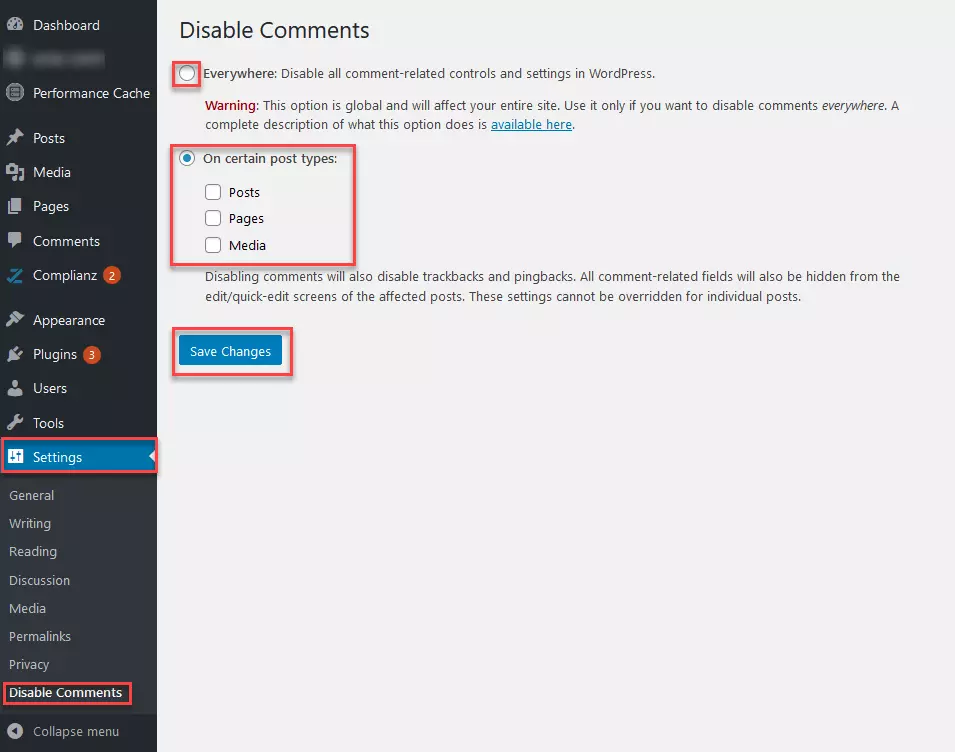Open Performance Cache menu item
Viewport: 955px width, 752px height.
click(91, 93)
